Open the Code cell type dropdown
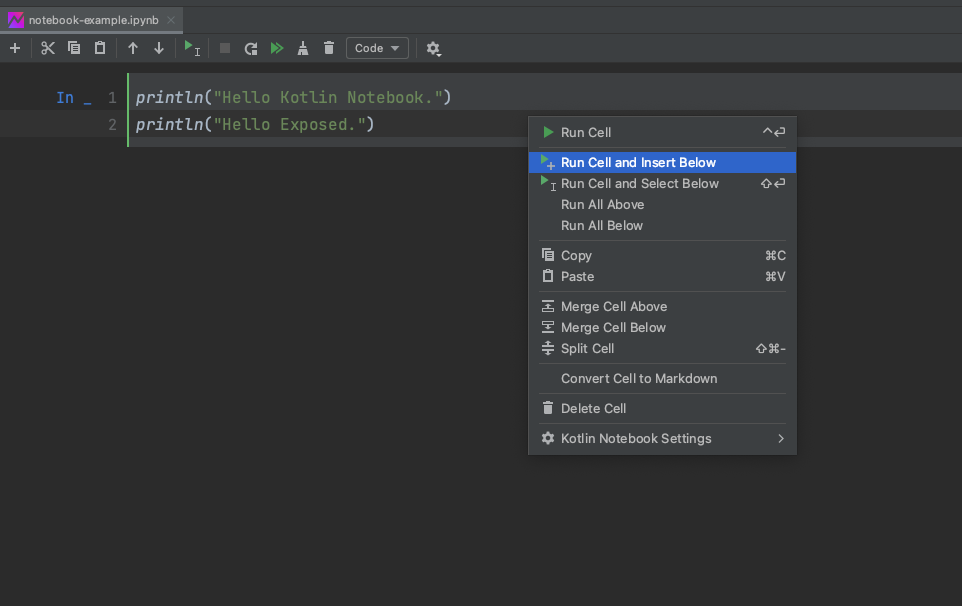The image size is (962, 606). tap(377, 47)
